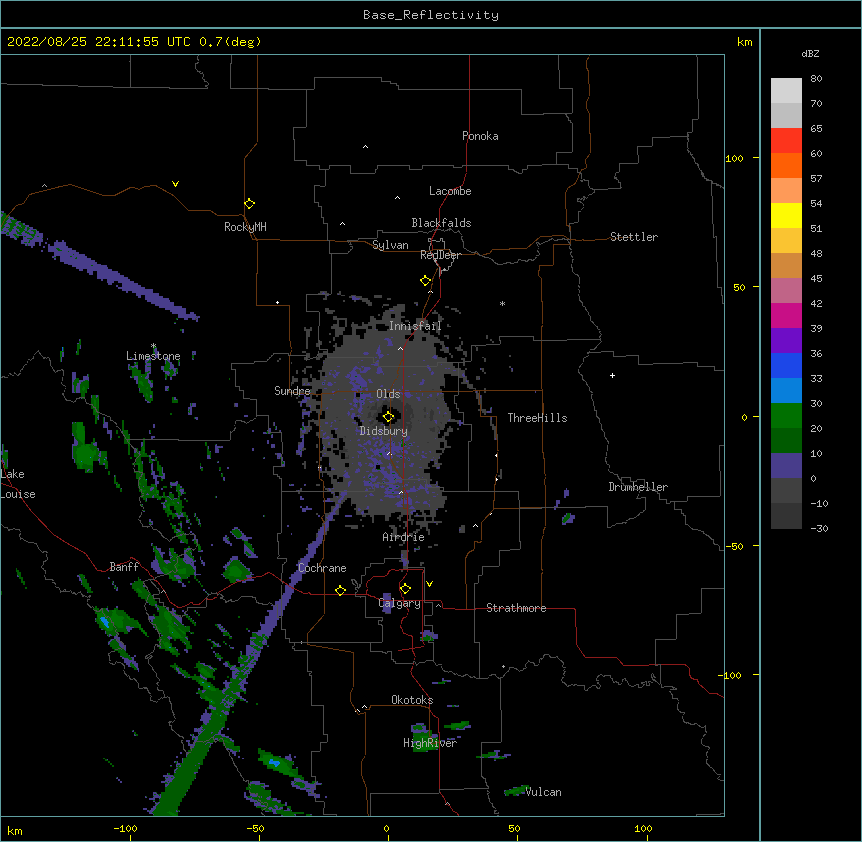Click the Base_Reflectivity title text
The height and width of the screenshot is (842, 862).
point(431,15)
